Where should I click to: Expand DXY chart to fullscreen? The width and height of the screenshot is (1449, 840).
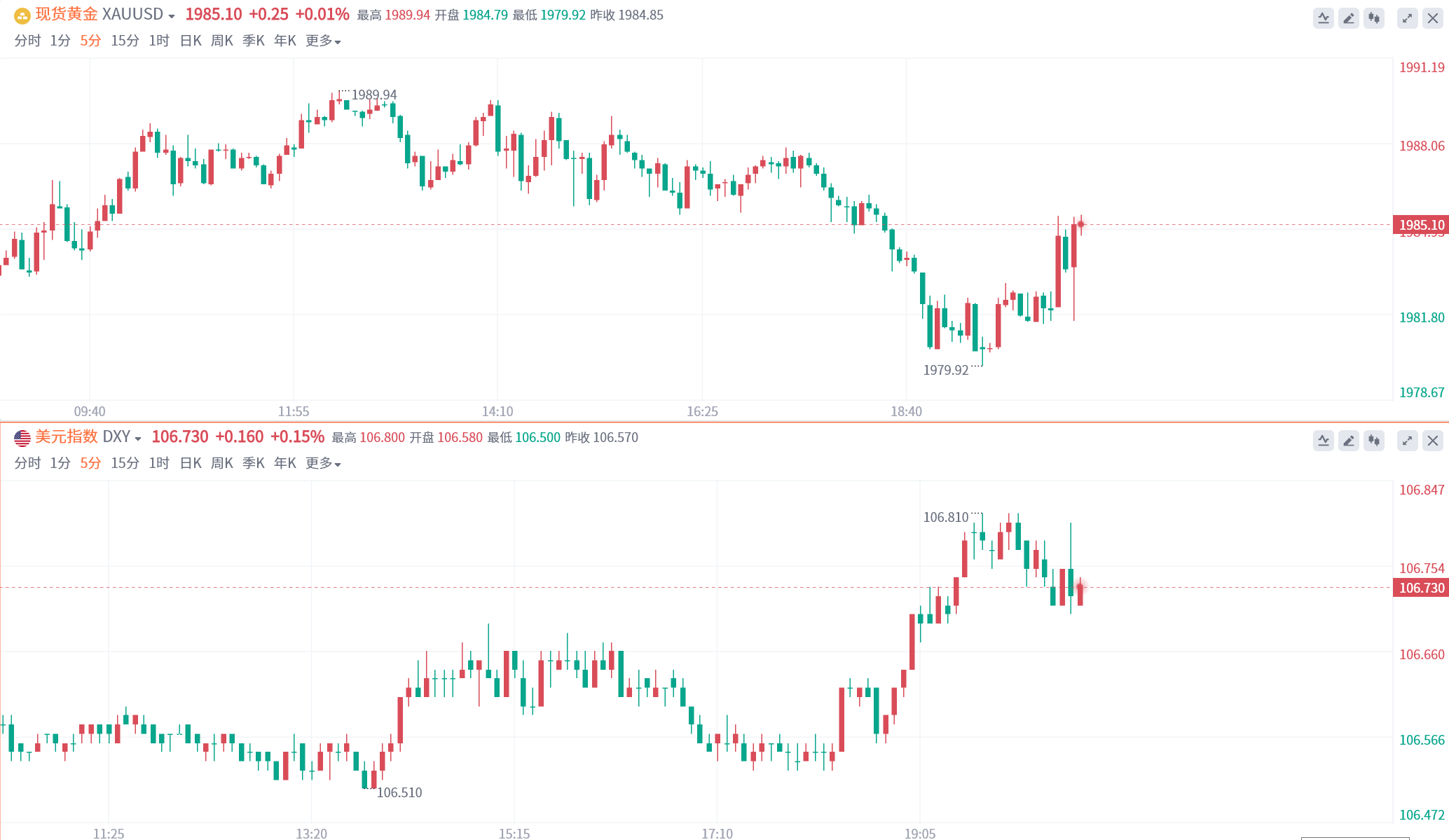[x=1407, y=441]
